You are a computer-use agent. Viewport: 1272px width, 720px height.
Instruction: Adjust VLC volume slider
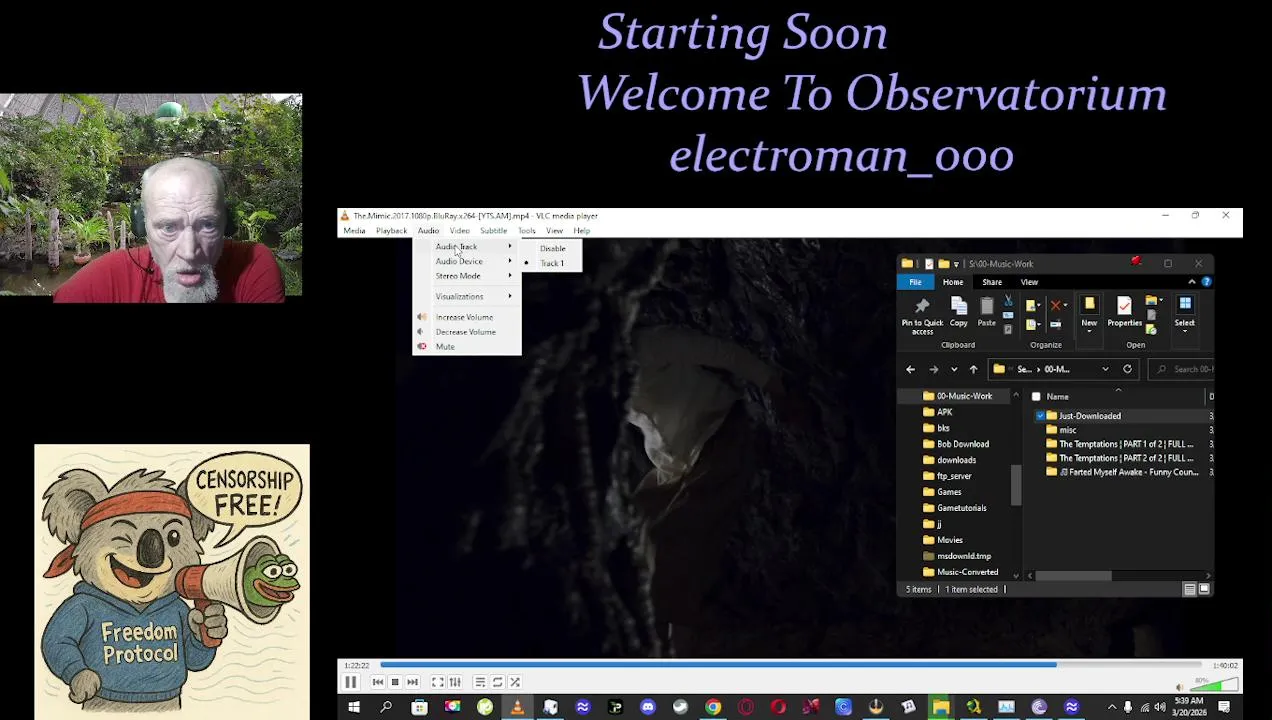click(x=1214, y=685)
